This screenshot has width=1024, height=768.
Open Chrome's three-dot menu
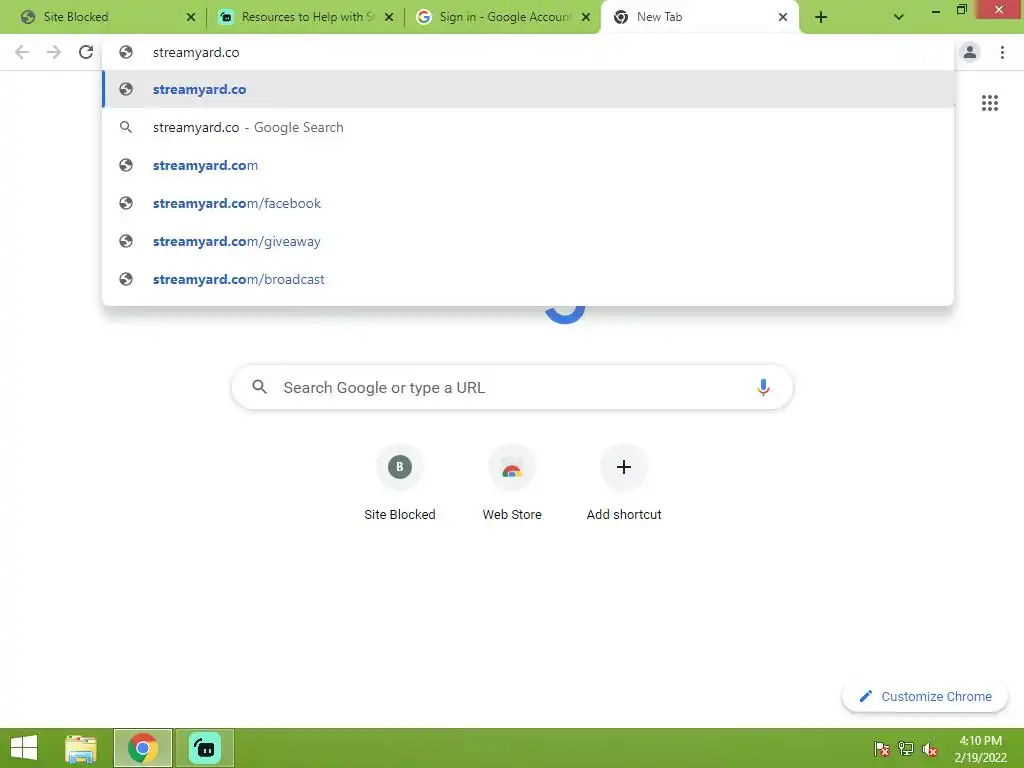click(x=1002, y=52)
